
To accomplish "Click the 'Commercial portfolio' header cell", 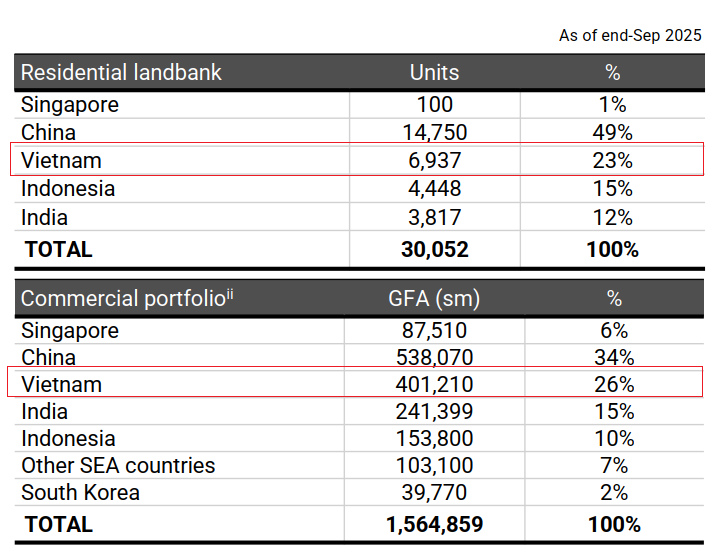I will [127, 298].
